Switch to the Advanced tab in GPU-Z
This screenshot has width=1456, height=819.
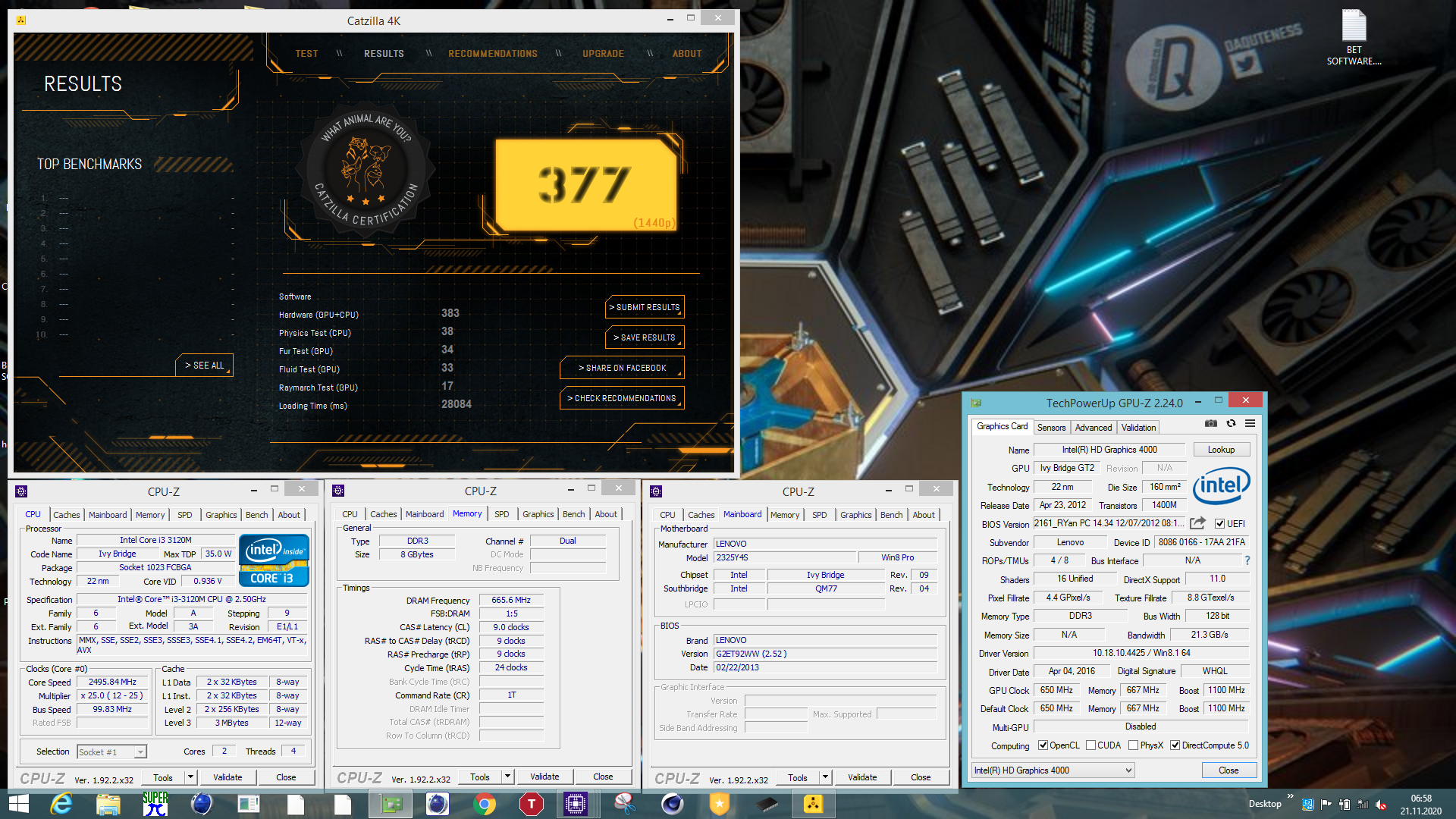click(1093, 428)
